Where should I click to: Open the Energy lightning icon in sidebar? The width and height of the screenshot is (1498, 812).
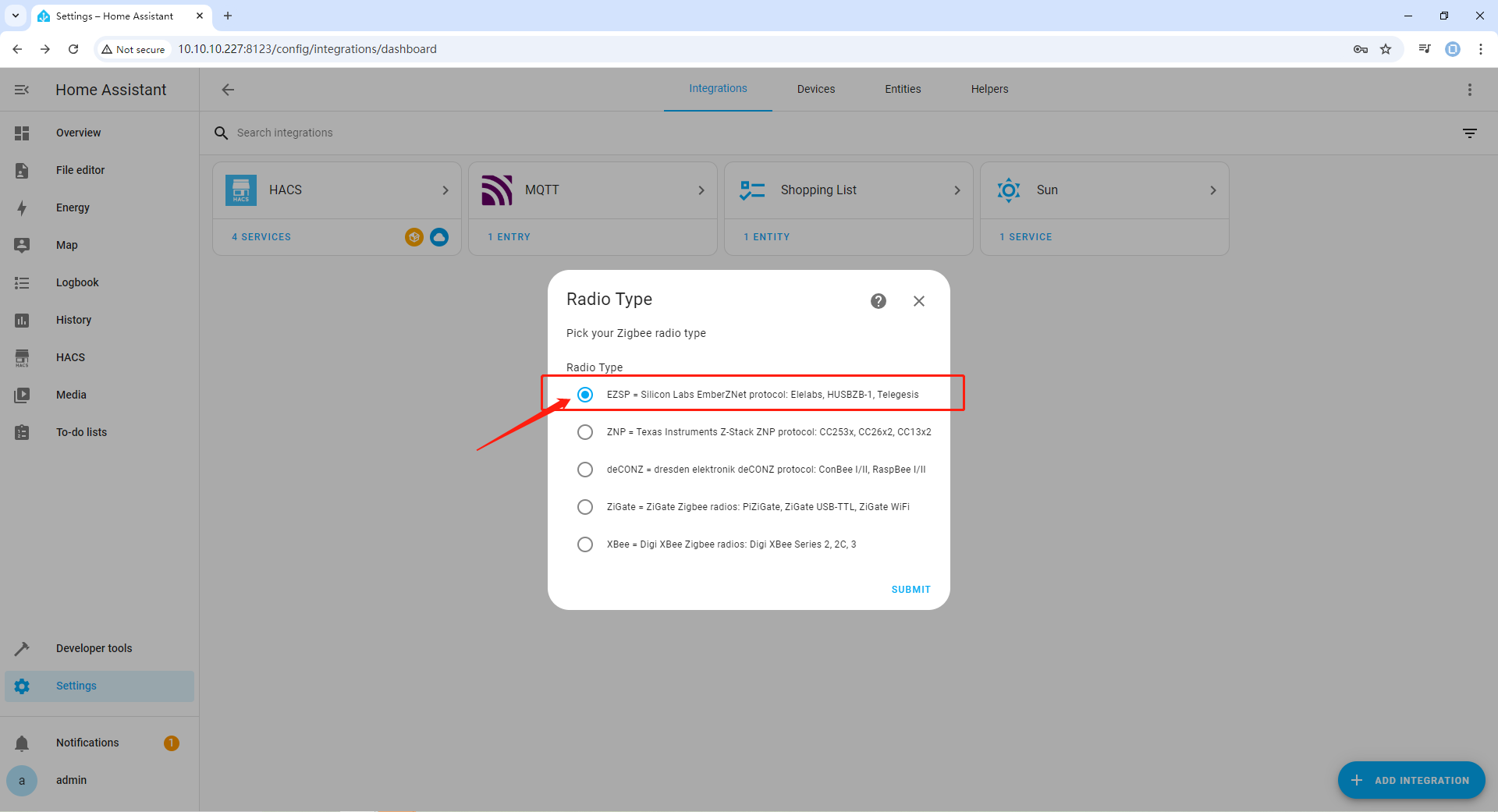[22, 207]
